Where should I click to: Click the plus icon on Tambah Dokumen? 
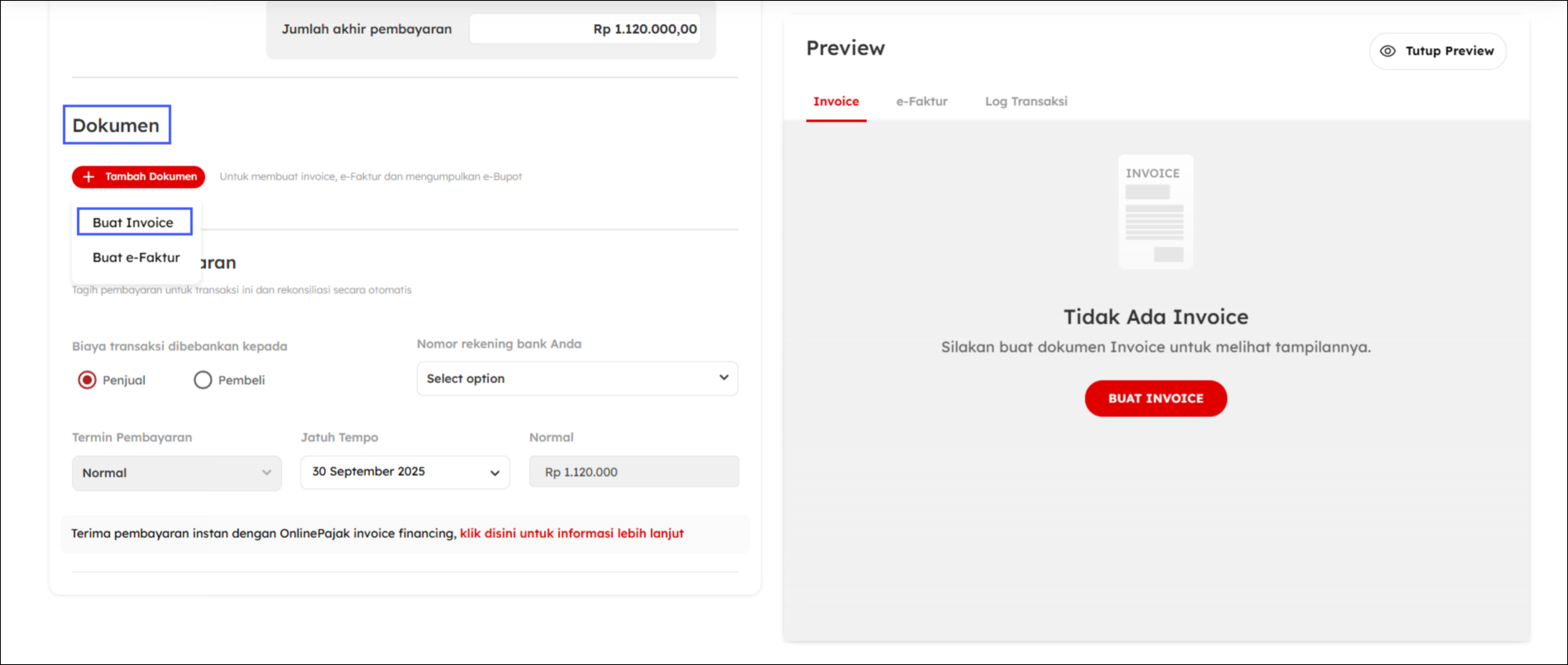[89, 177]
